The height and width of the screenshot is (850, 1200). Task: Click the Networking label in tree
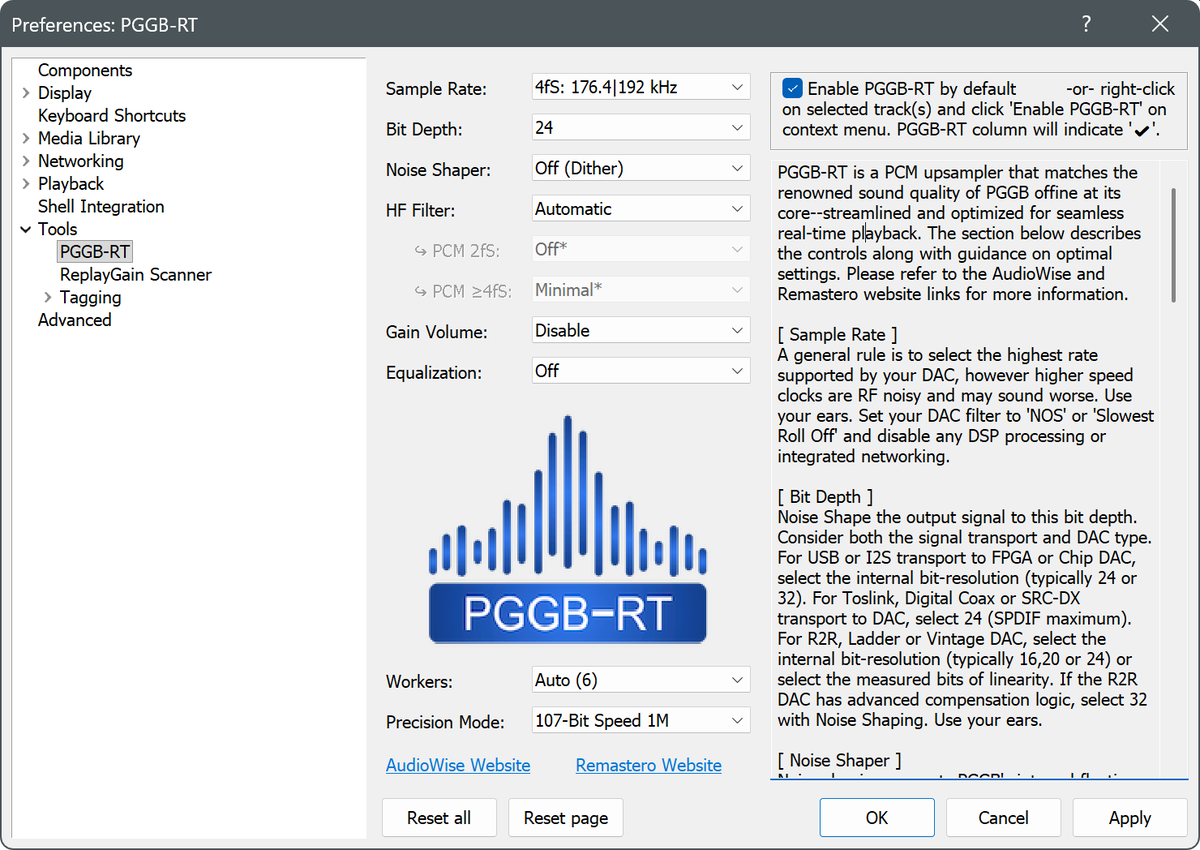(x=81, y=161)
